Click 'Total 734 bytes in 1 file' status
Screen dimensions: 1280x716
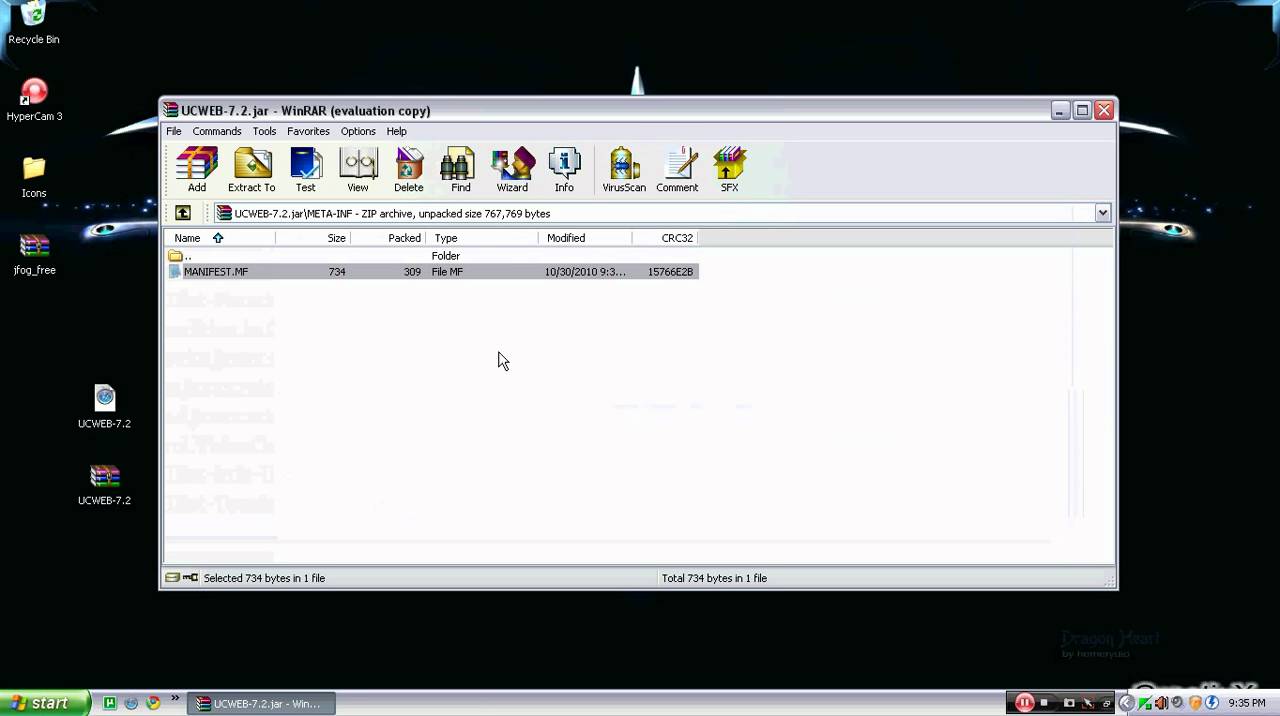[x=714, y=578]
